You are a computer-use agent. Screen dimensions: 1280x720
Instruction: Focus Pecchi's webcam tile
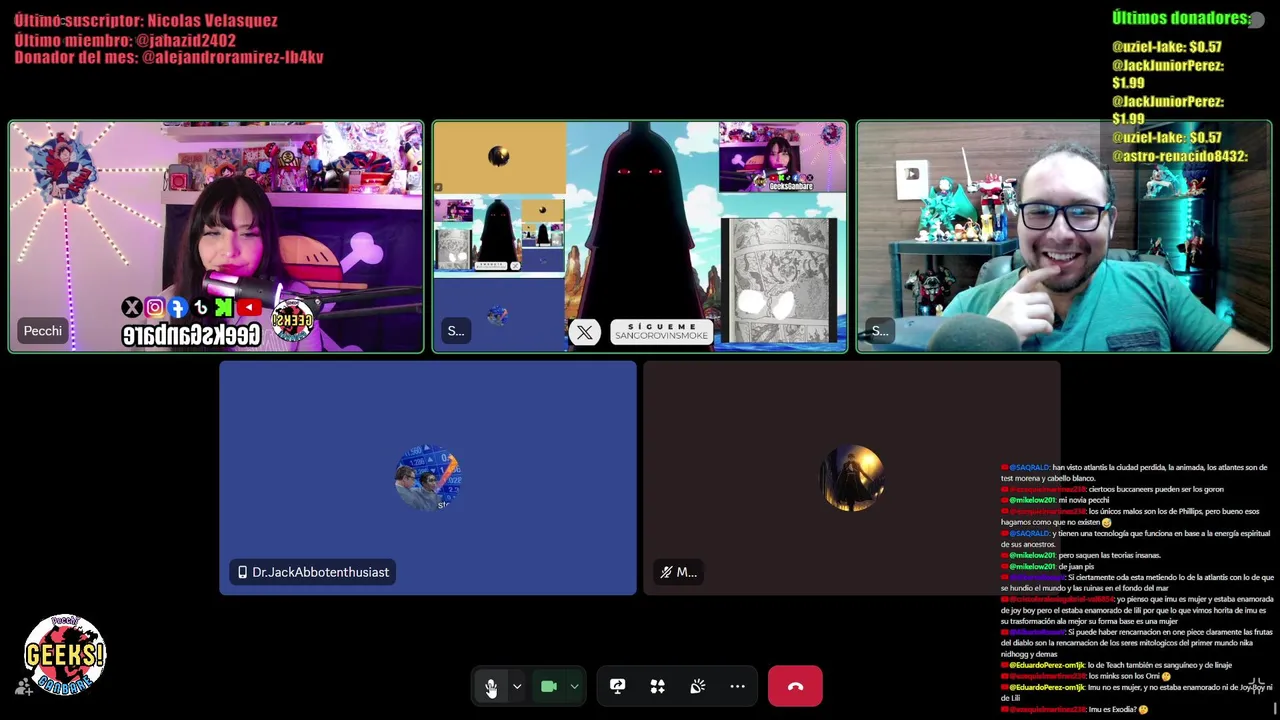[216, 237]
